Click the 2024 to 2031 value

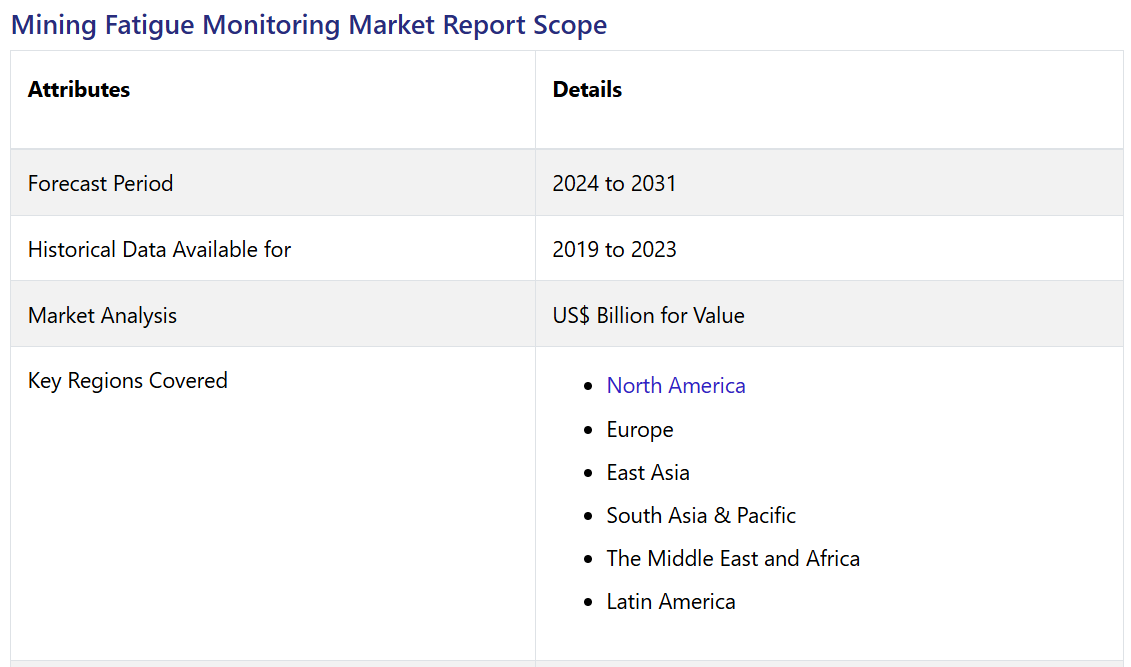pyautogui.click(x=614, y=184)
